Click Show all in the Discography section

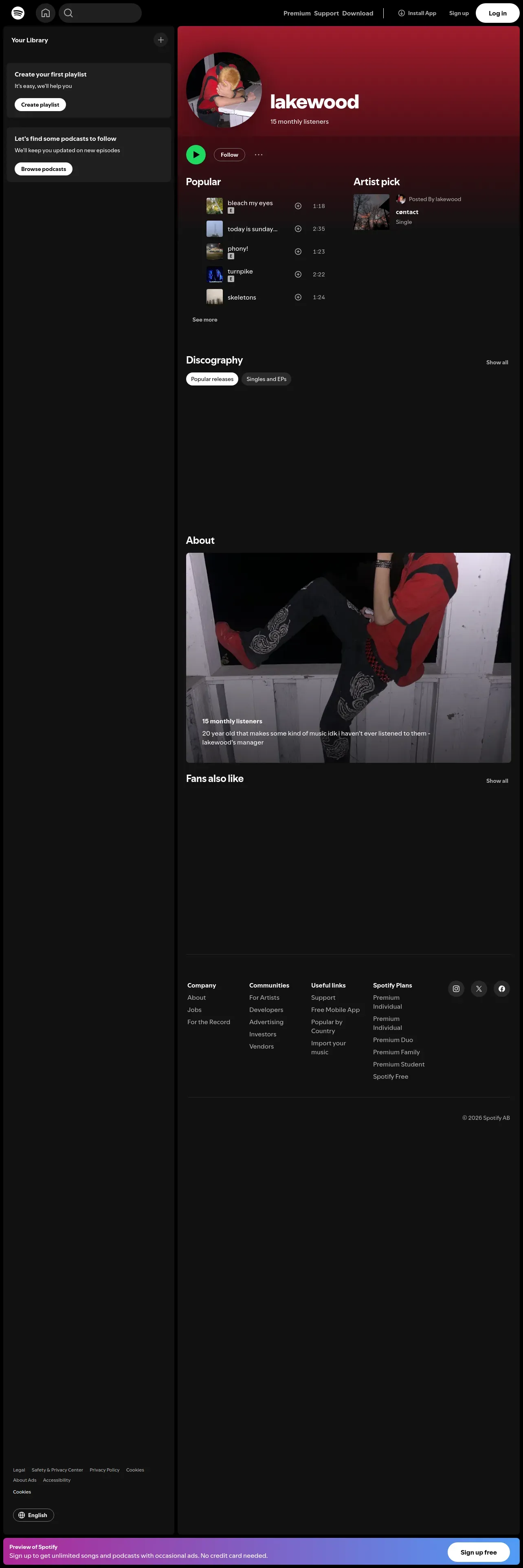pos(497,362)
